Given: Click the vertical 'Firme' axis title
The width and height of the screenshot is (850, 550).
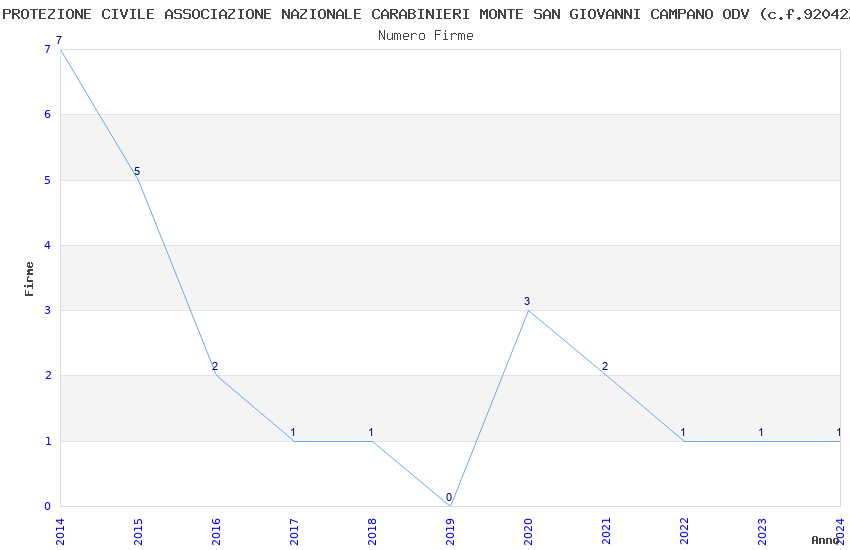Looking at the screenshot, I should 29,279.
